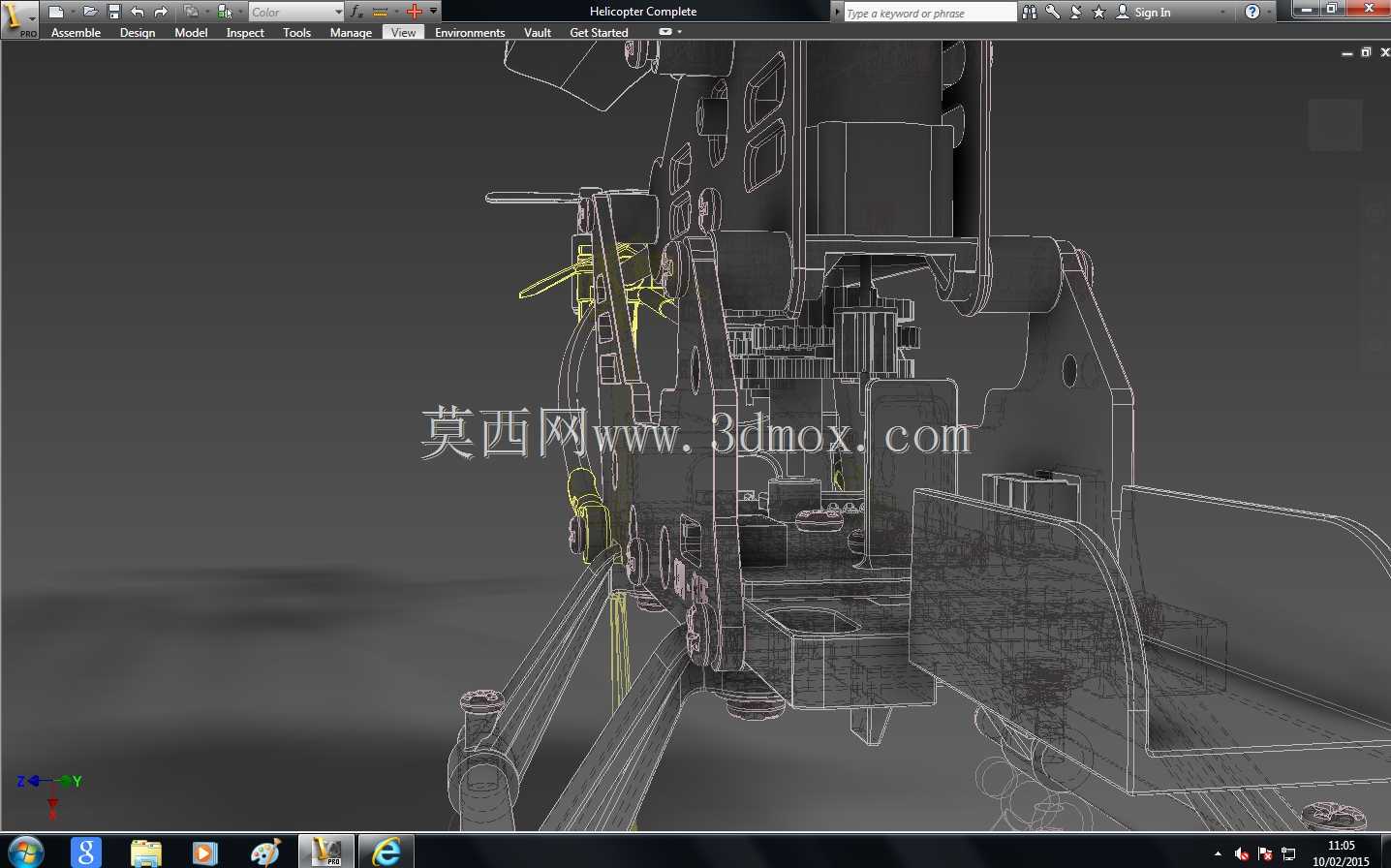Viewport: 1391px width, 868px height.
Task: Click the key subscription icon
Action: pyautogui.click(x=1053, y=12)
